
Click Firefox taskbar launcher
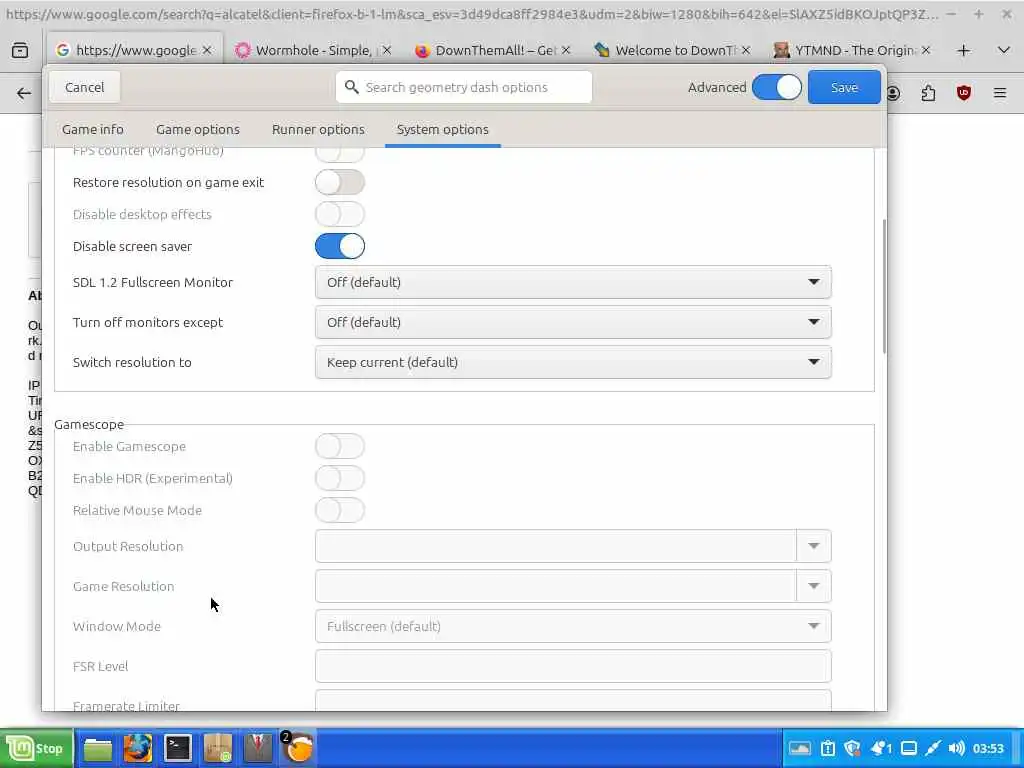tap(138, 748)
